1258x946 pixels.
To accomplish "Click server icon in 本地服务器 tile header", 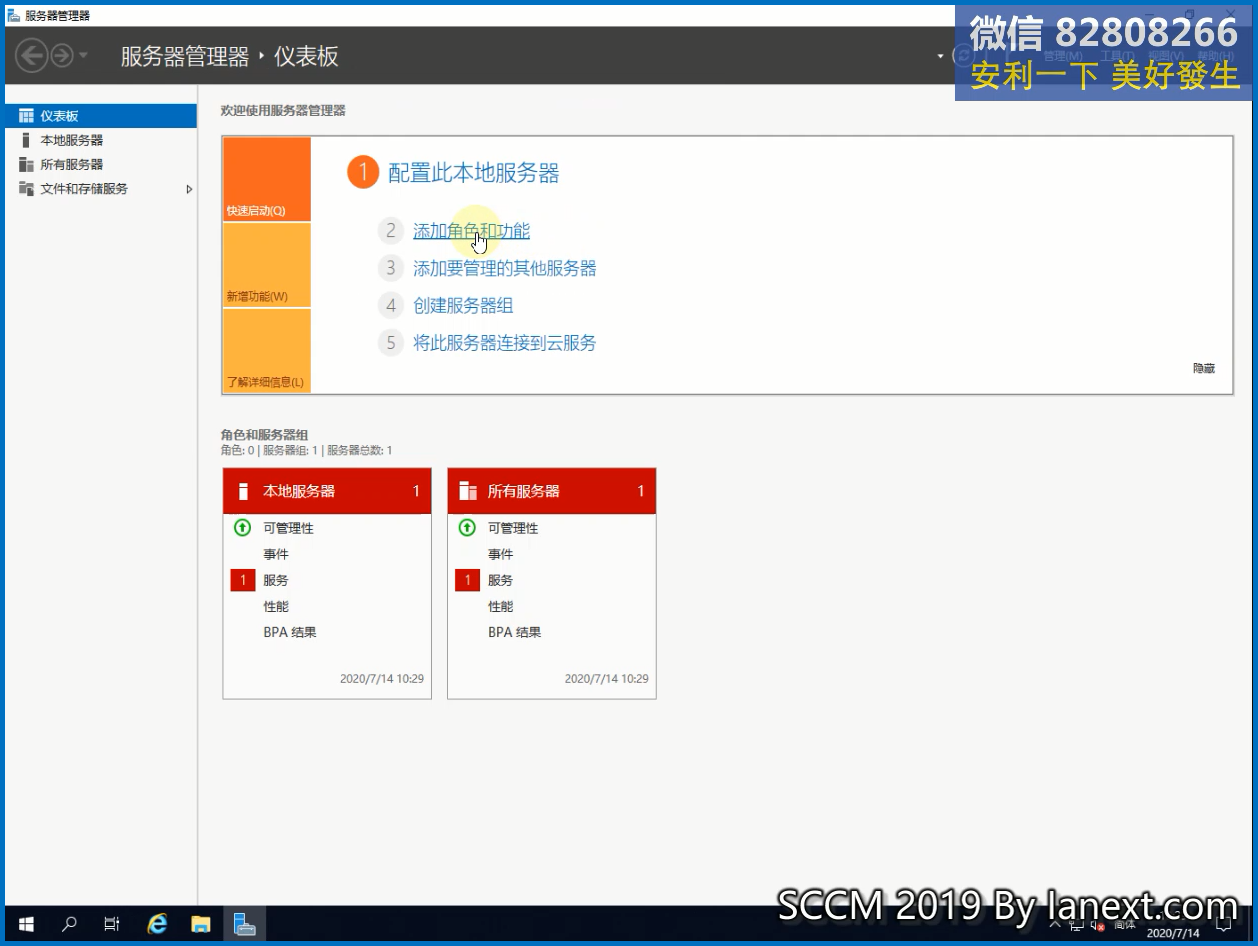I will pyautogui.click(x=242, y=491).
